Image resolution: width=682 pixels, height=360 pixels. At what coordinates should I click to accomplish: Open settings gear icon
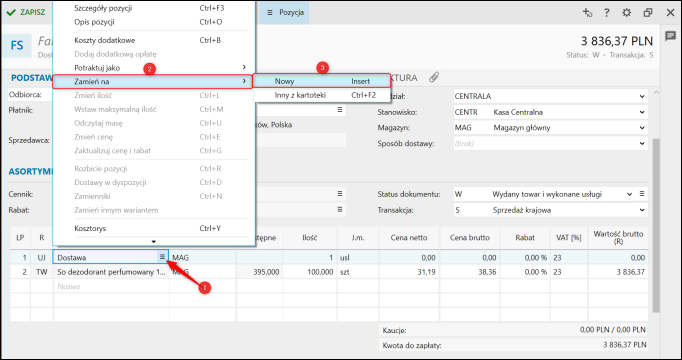pos(626,13)
